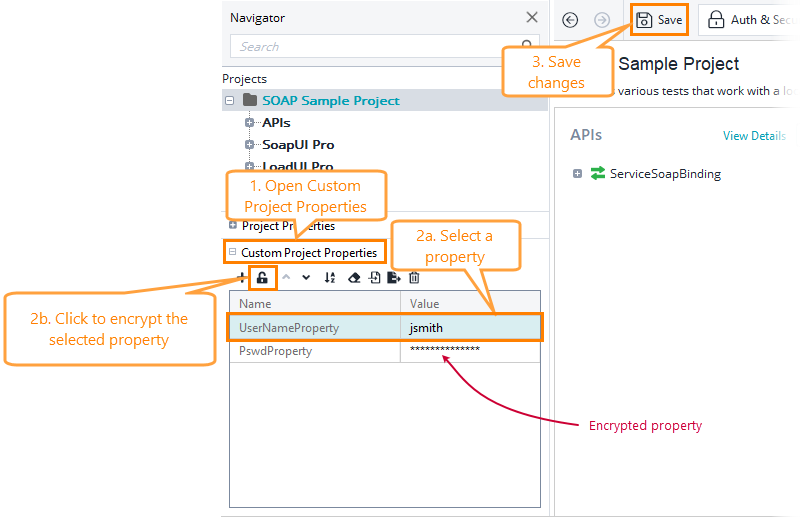This screenshot has width=801, height=517.
Task: Click the Name column header
Action: pos(315,303)
